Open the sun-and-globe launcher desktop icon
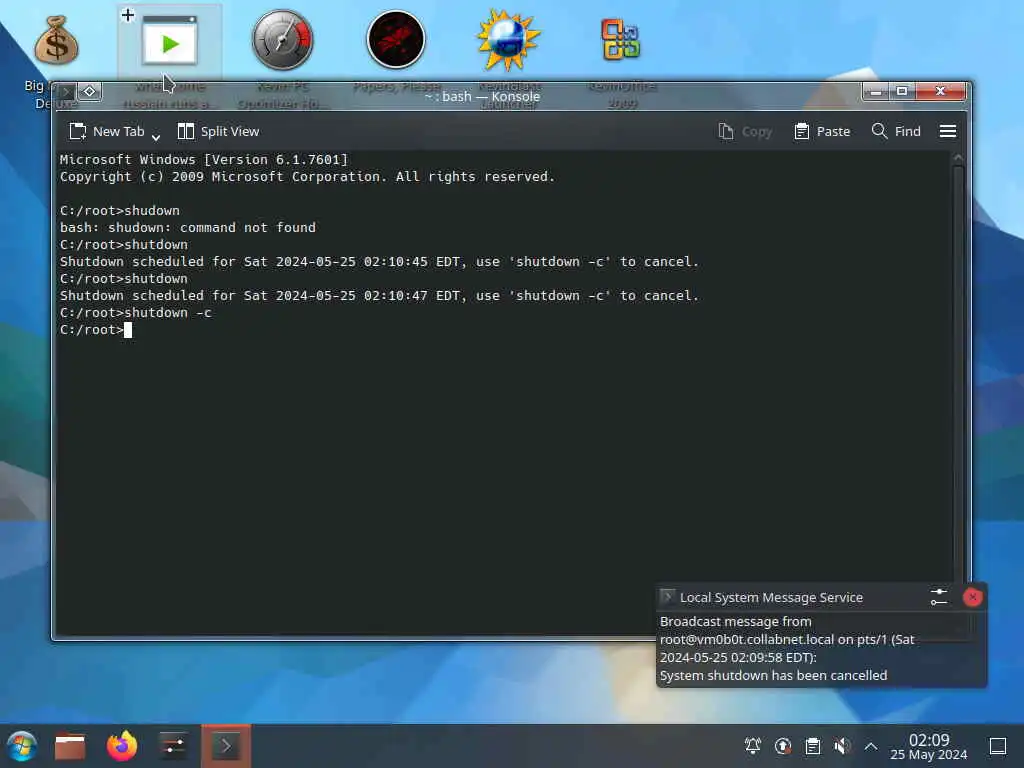 (x=509, y=40)
